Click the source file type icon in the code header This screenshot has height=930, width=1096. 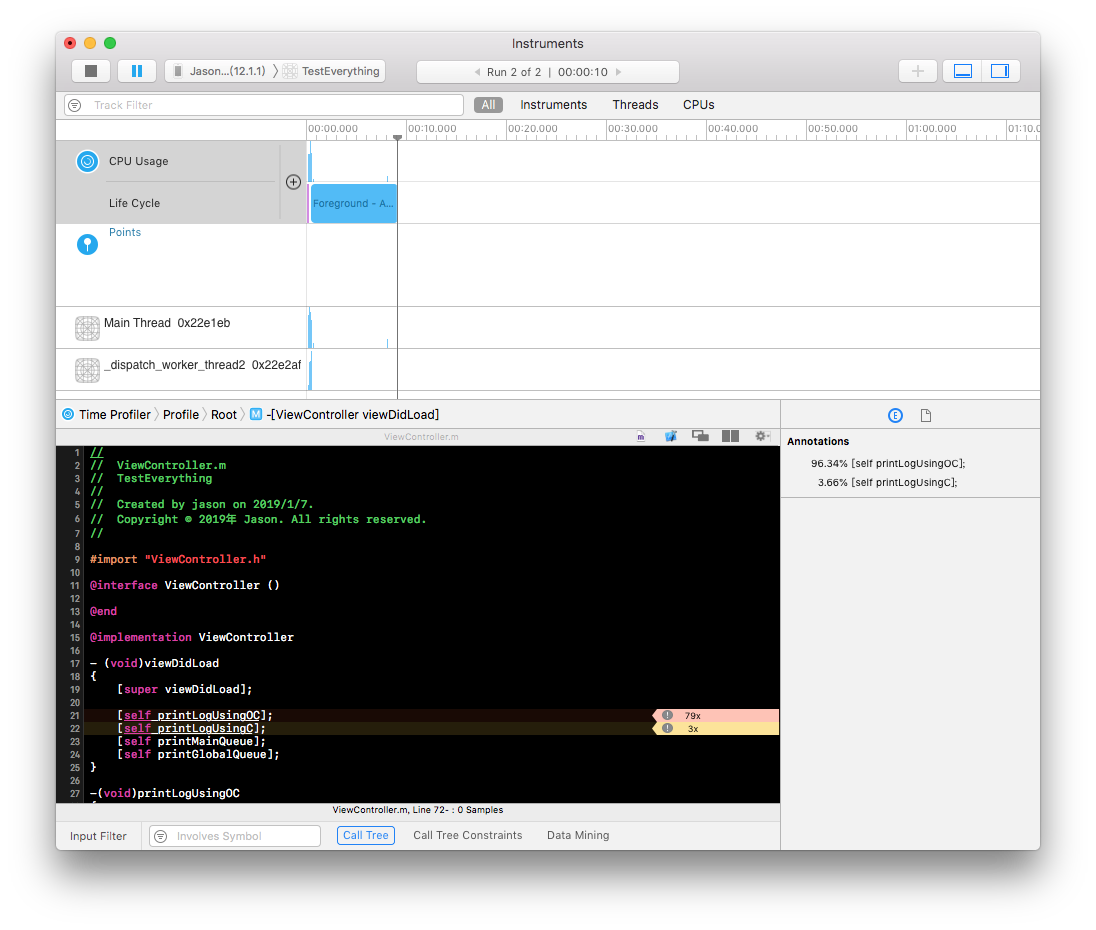640,436
